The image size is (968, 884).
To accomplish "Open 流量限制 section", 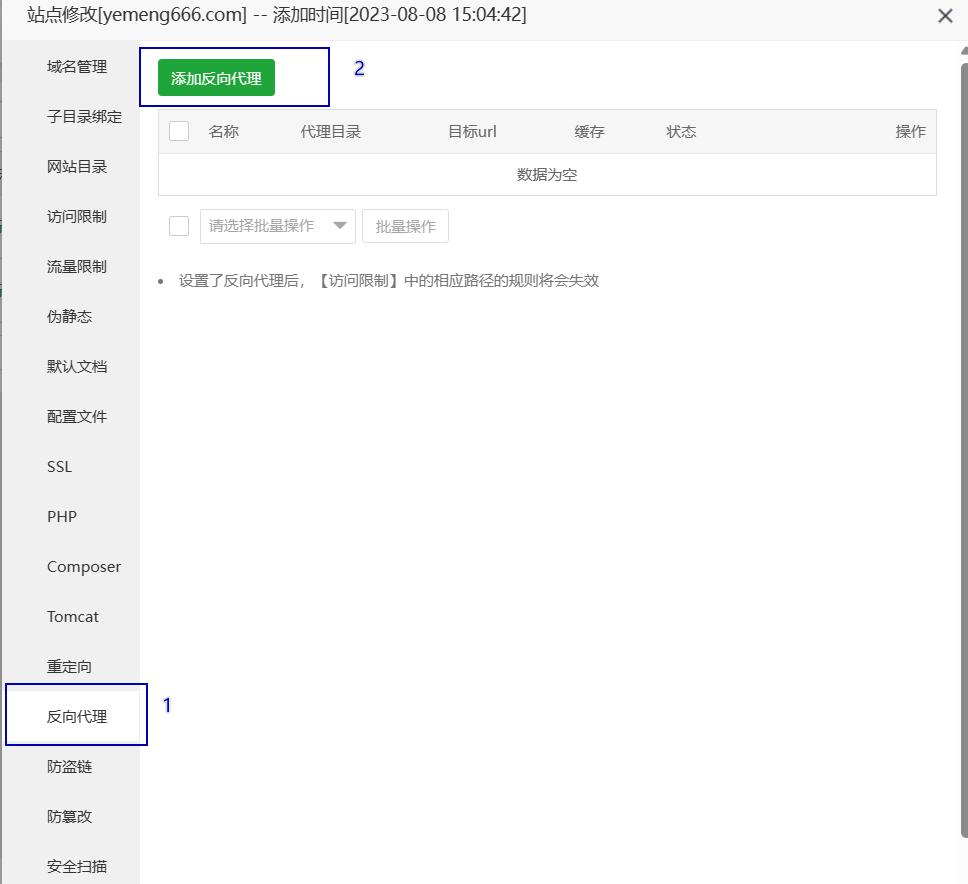I will tap(77, 267).
